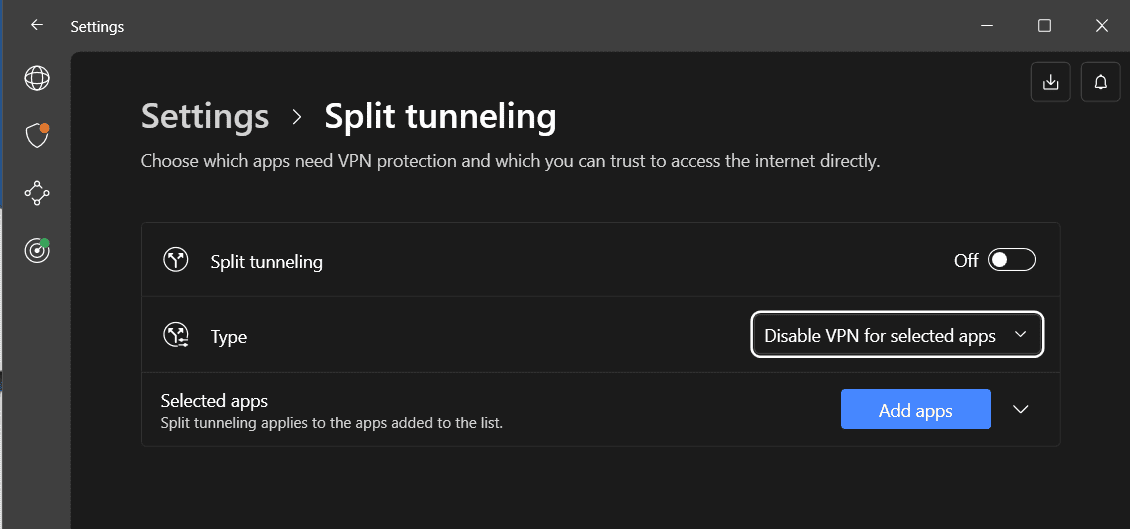Close the Settings window

(1101, 26)
